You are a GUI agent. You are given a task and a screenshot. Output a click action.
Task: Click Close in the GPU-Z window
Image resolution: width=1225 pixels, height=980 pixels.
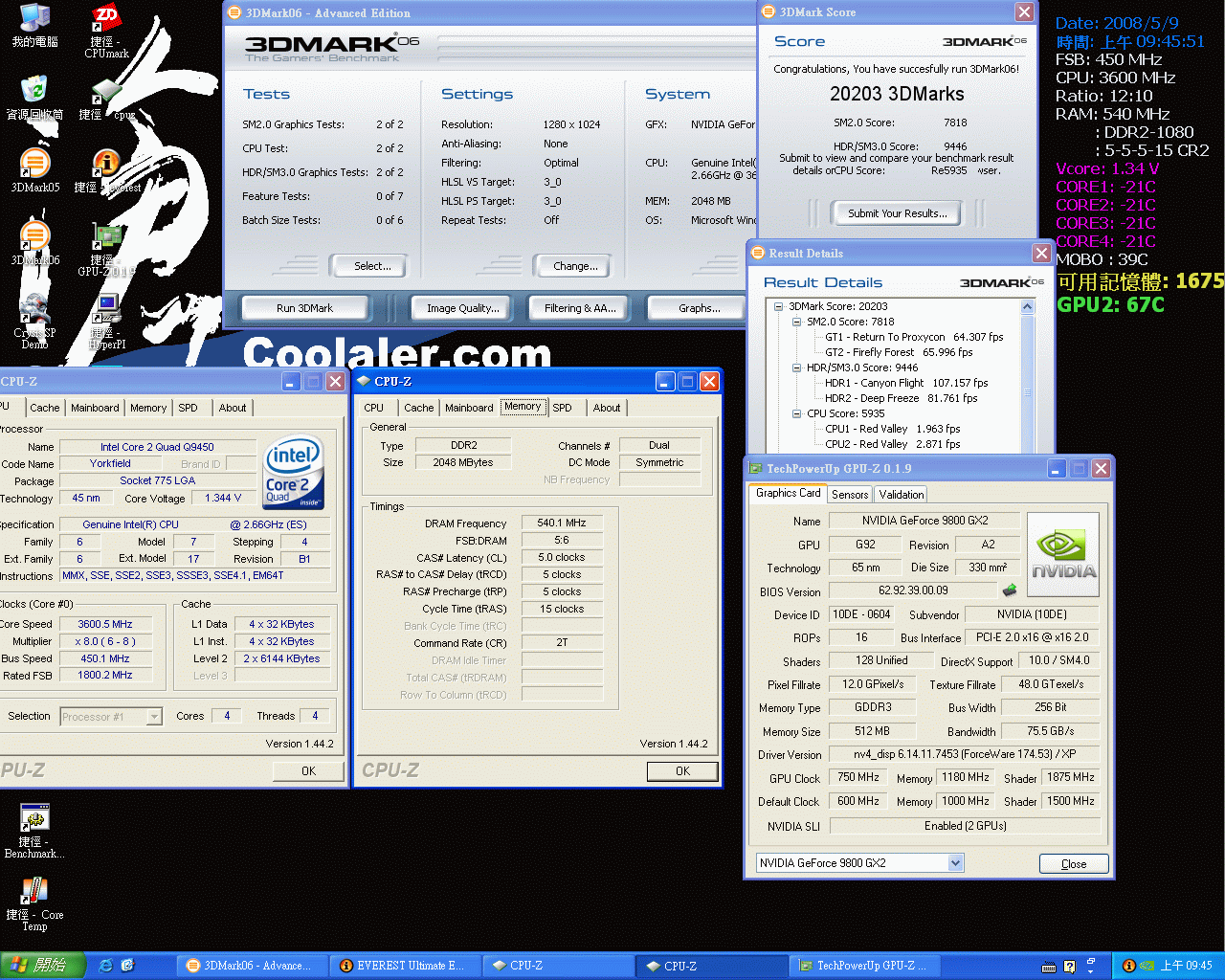click(x=1074, y=863)
